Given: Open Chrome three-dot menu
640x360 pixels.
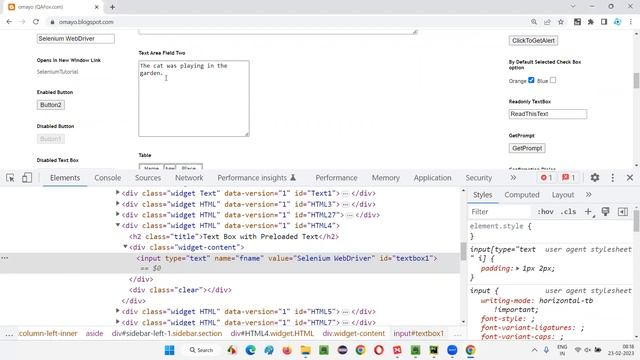Looking at the screenshot, I should (x=631, y=22).
